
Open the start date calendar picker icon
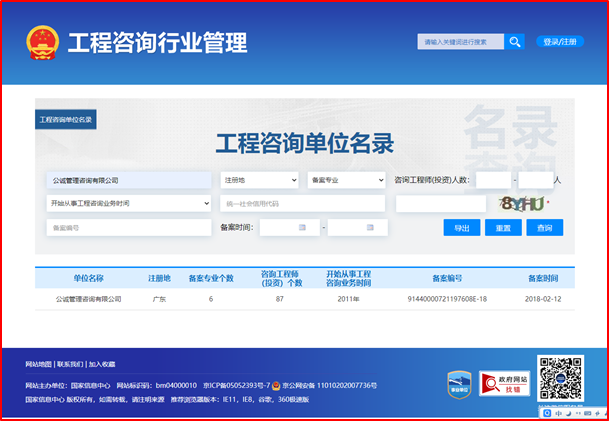303,228
